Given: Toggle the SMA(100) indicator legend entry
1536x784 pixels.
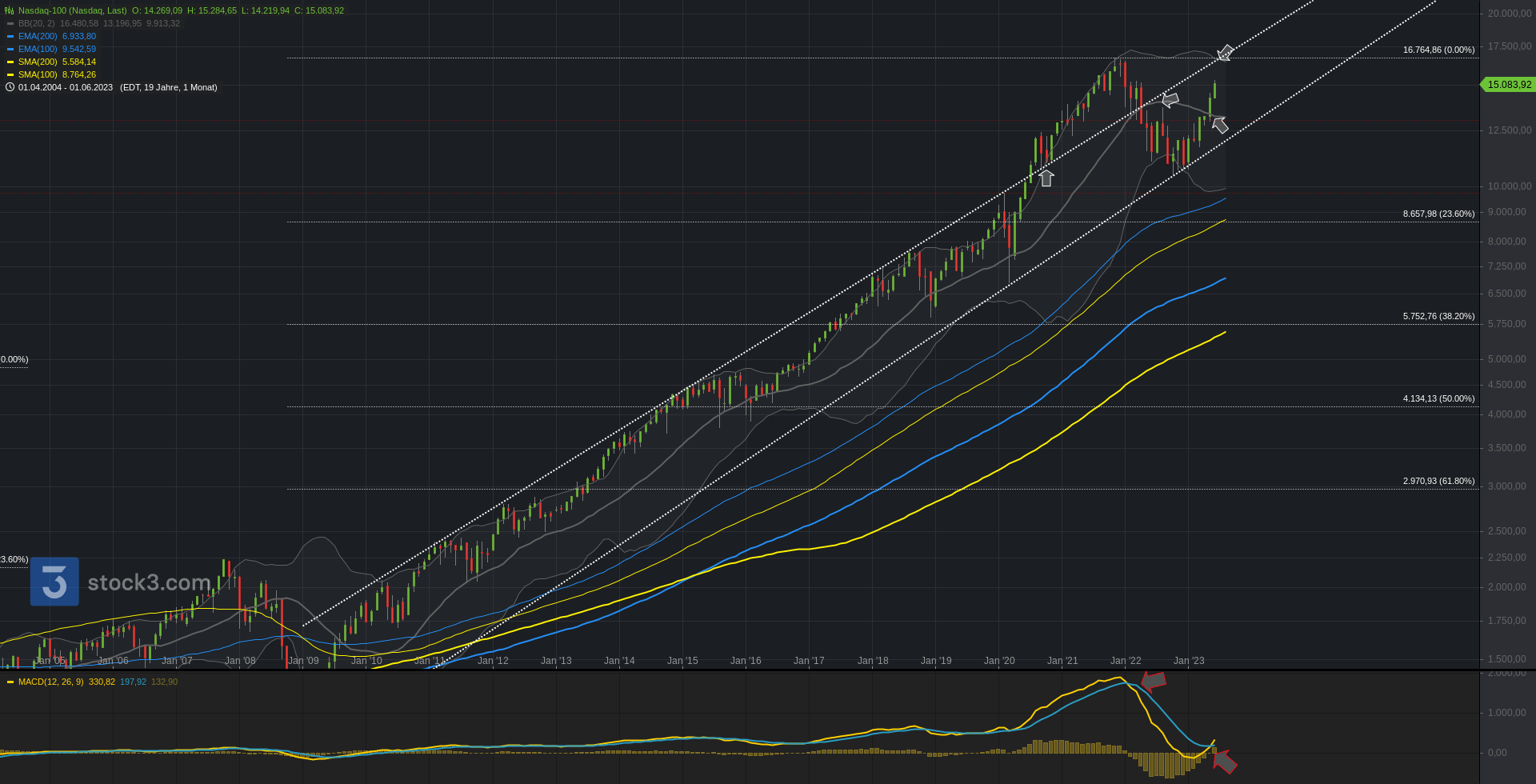Looking at the screenshot, I should [x=38, y=74].
